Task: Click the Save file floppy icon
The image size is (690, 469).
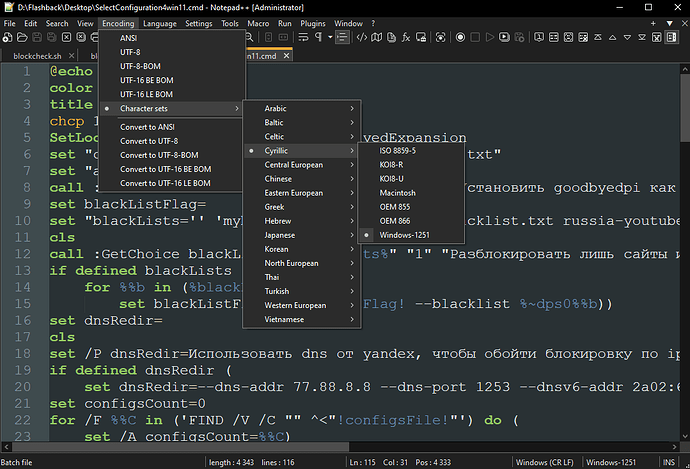Action: click(x=37, y=37)
